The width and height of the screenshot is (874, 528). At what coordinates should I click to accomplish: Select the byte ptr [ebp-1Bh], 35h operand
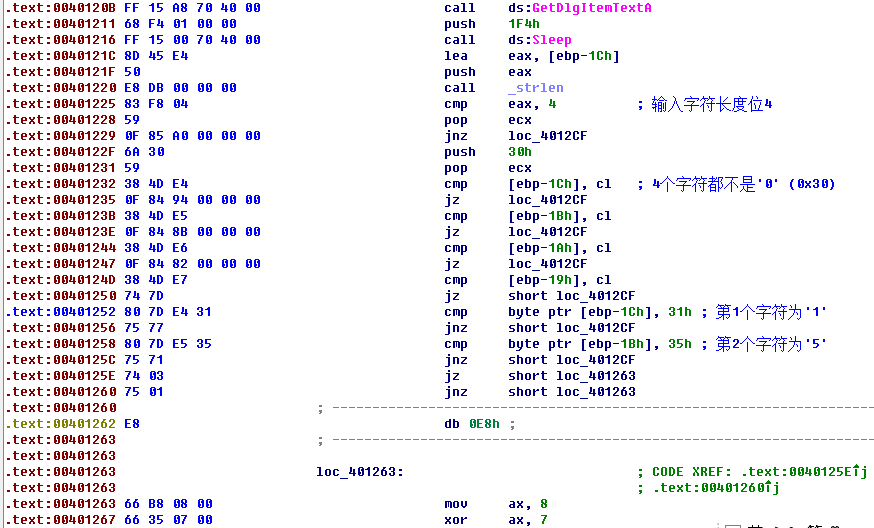tap(600, 344)
